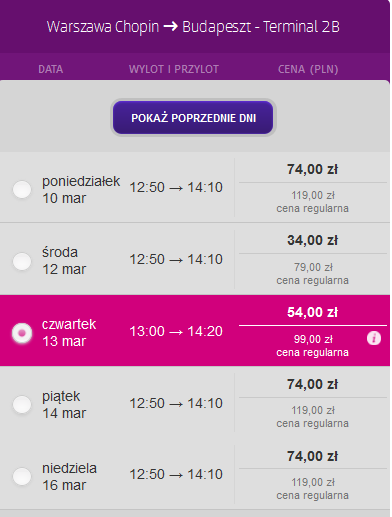The image size is (392, 517).
Task: Click the 13:00 → 14:20 flight time
Action: [176, 331]
